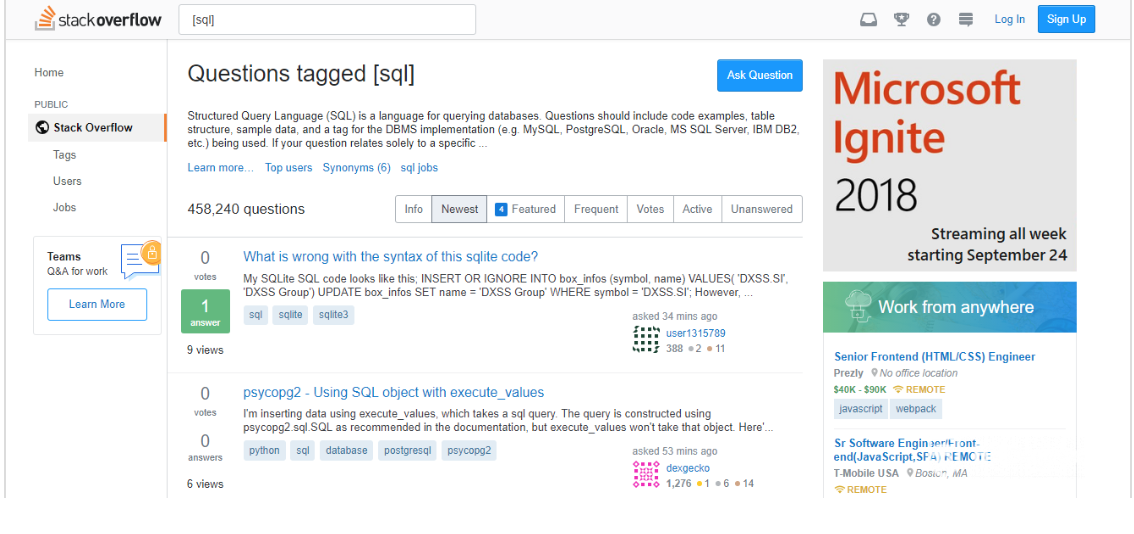This screenshot has width=1134, height=534.
Task: Click dexgecko's avatar image
Action: coord(646,475)
